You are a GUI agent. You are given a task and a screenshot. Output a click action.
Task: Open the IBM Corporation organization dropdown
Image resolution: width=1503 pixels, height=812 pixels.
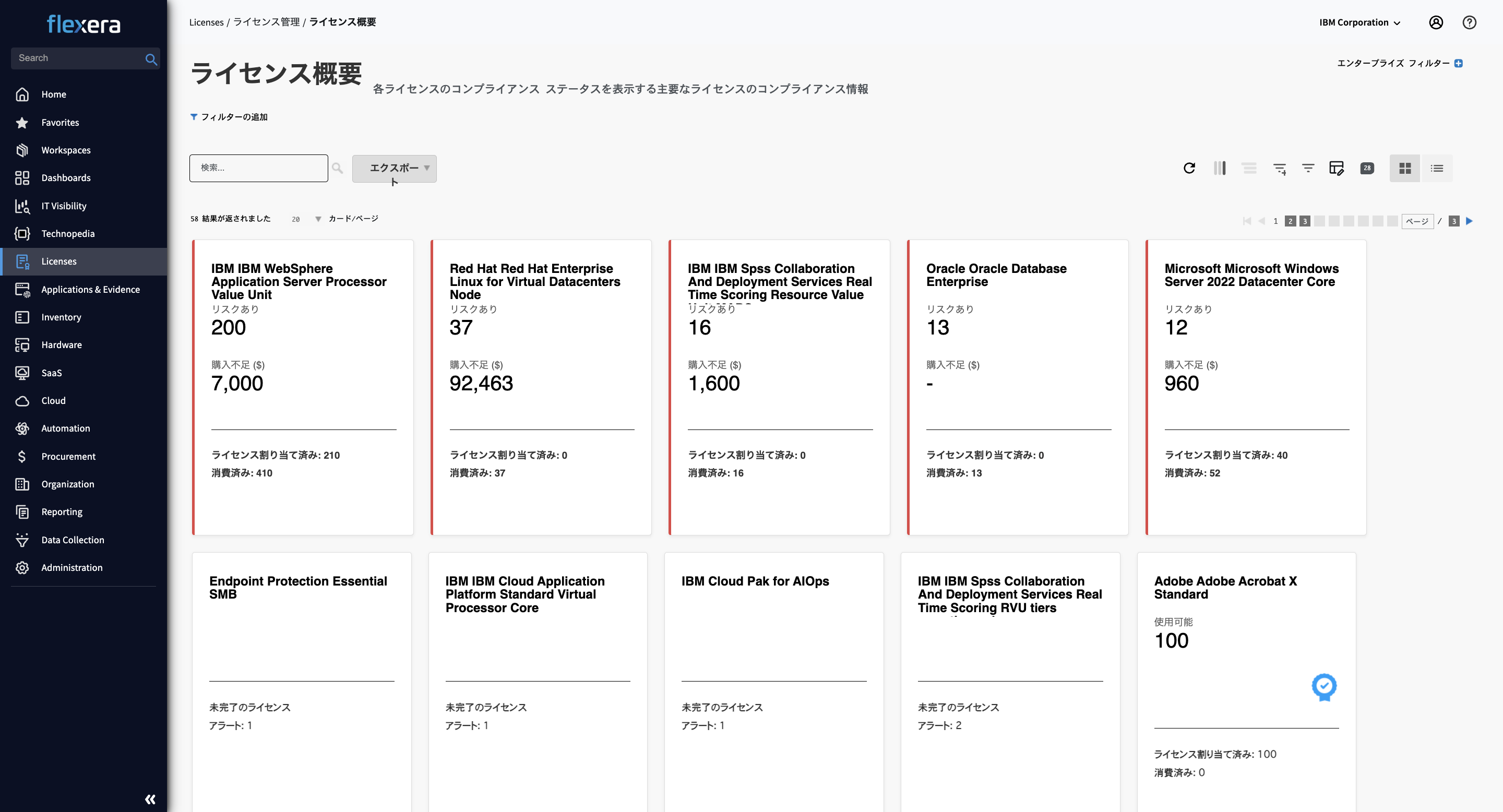click(x=1359, y=22)
